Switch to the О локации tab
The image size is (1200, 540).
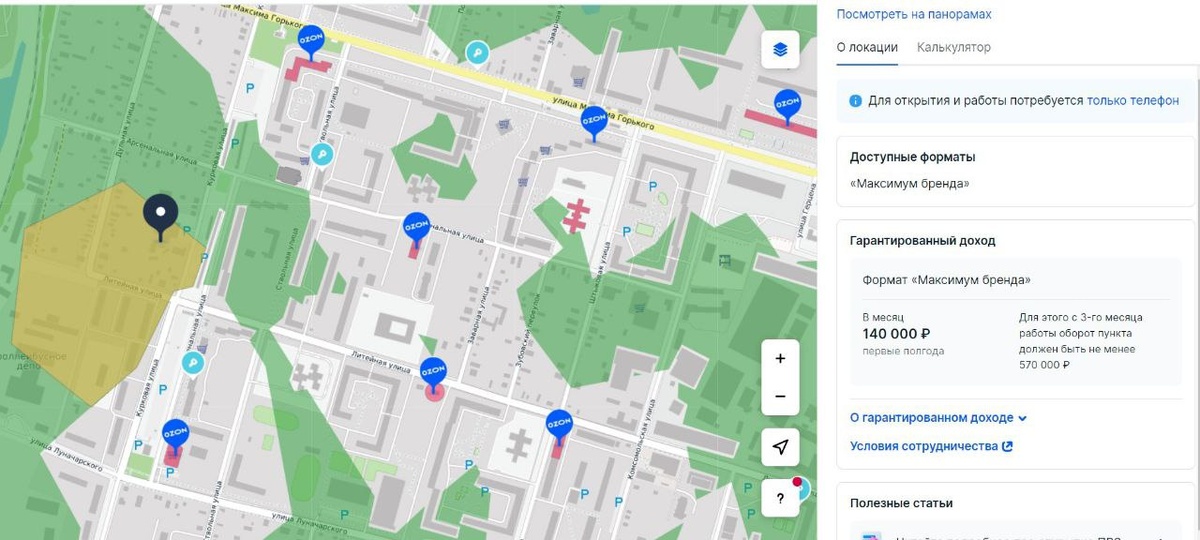[x=867, y=47]
